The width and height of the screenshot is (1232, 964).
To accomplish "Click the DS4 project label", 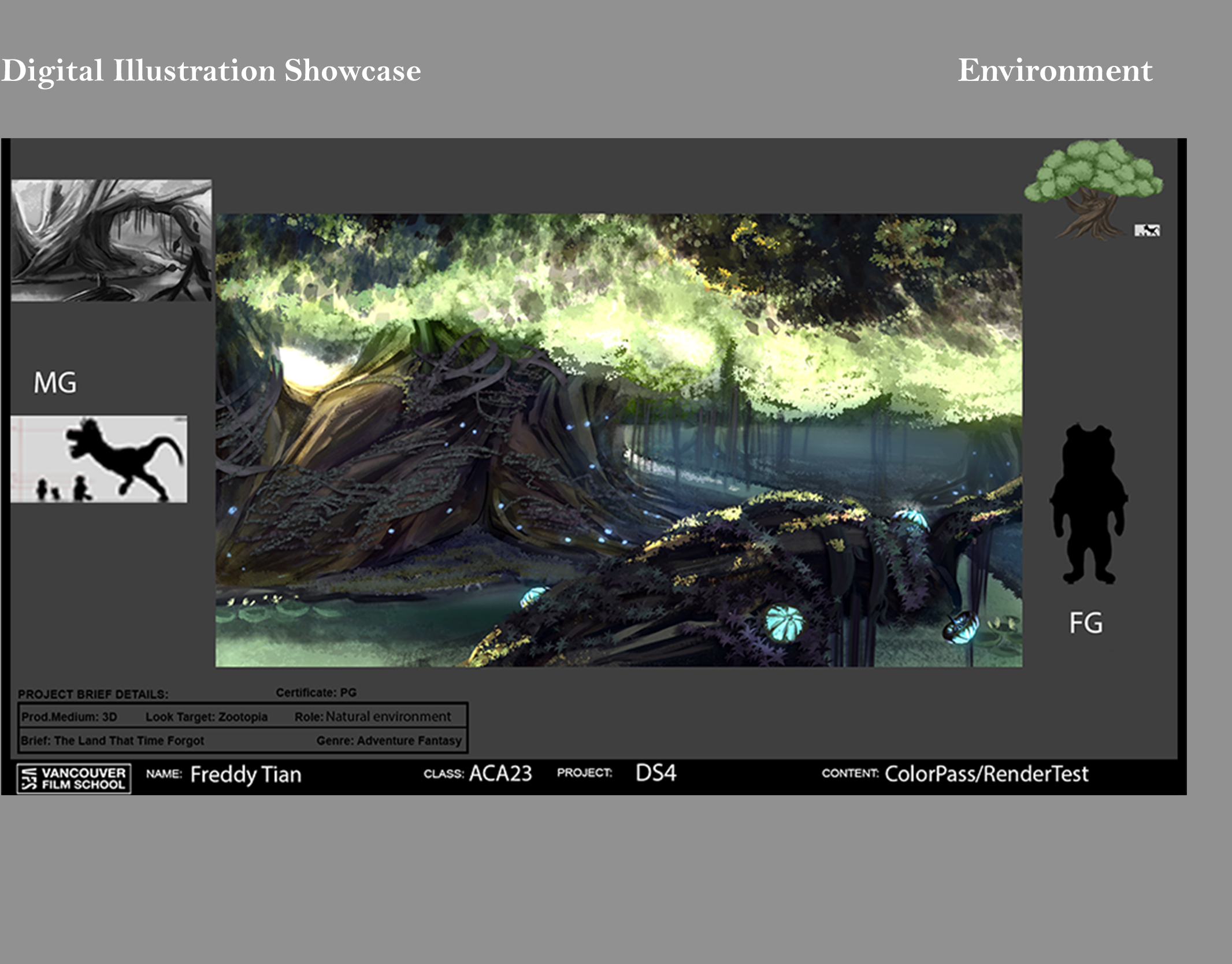I will click(655, 773).
